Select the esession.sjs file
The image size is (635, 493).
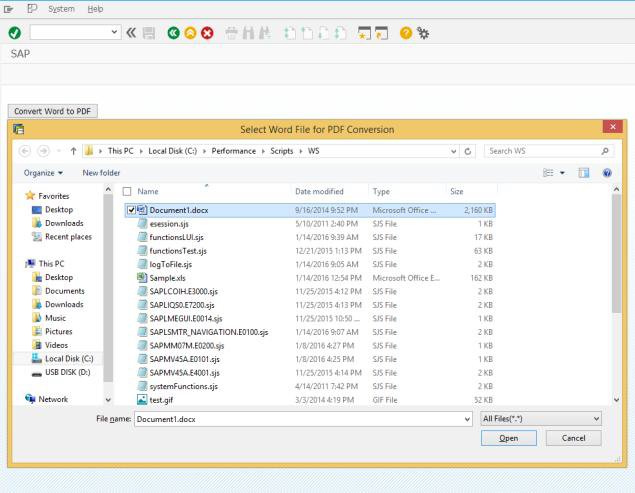point(169,224)
